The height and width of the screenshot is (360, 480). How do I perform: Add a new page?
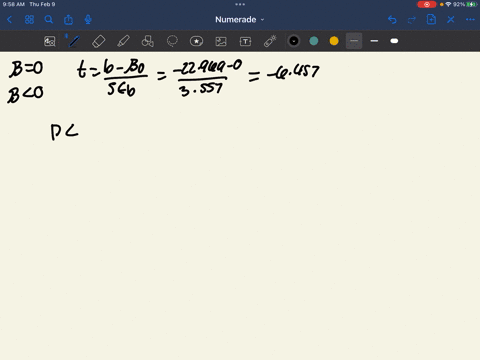pyautogui.click(x=431, y=19)
